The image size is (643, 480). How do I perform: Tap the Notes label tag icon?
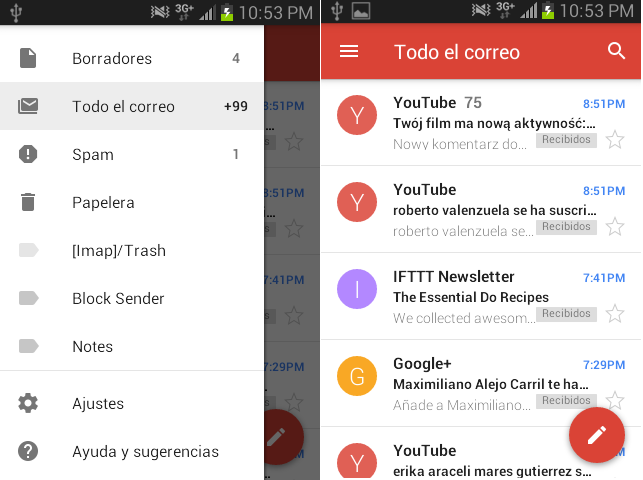point(29,346)
